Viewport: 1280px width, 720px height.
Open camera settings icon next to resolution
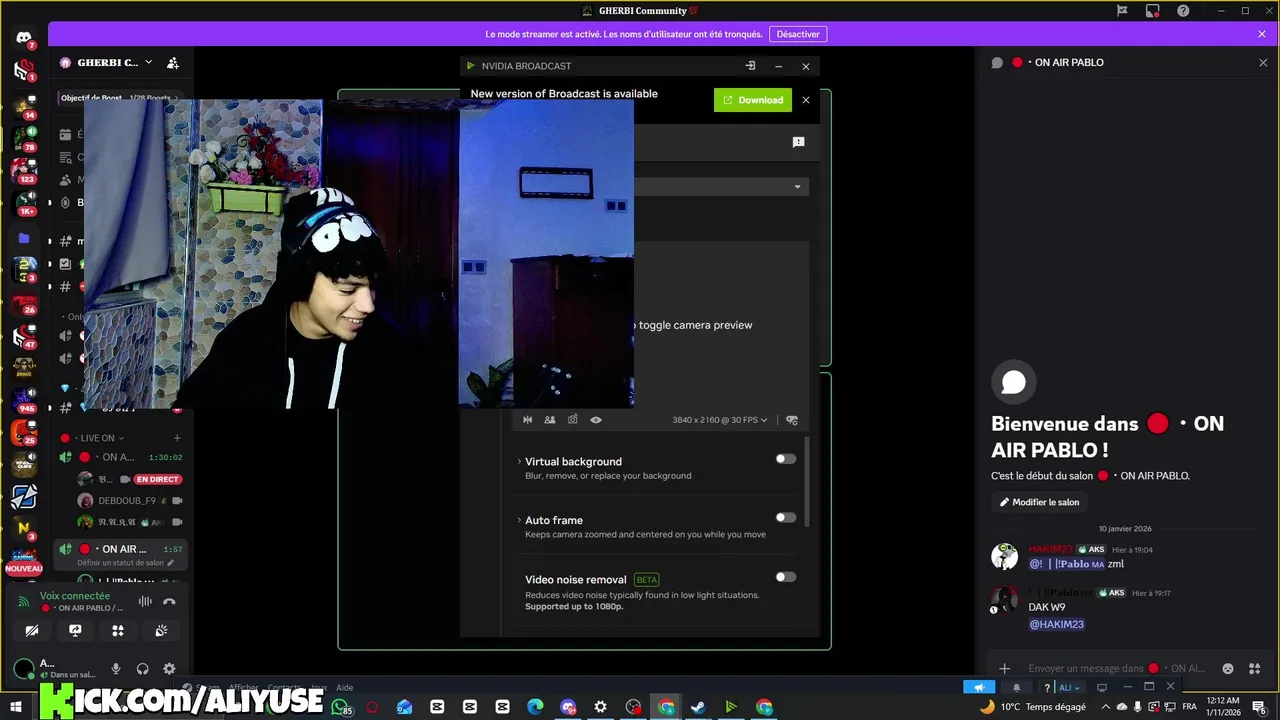click(x=792, y=420)
